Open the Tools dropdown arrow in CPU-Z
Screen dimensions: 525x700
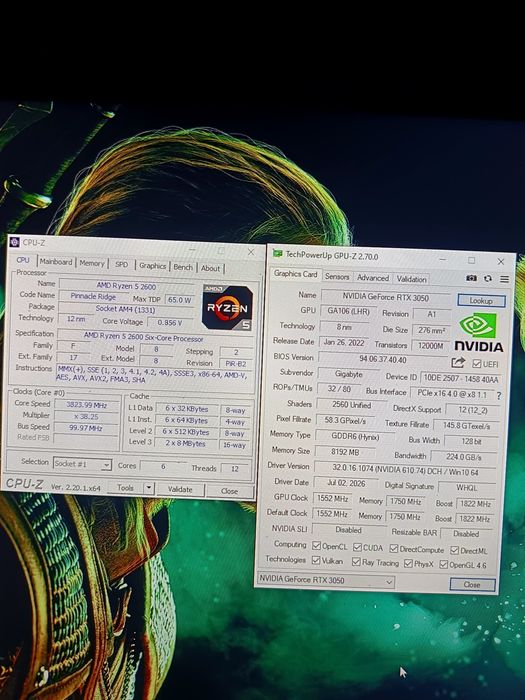[x=149, y=488]
